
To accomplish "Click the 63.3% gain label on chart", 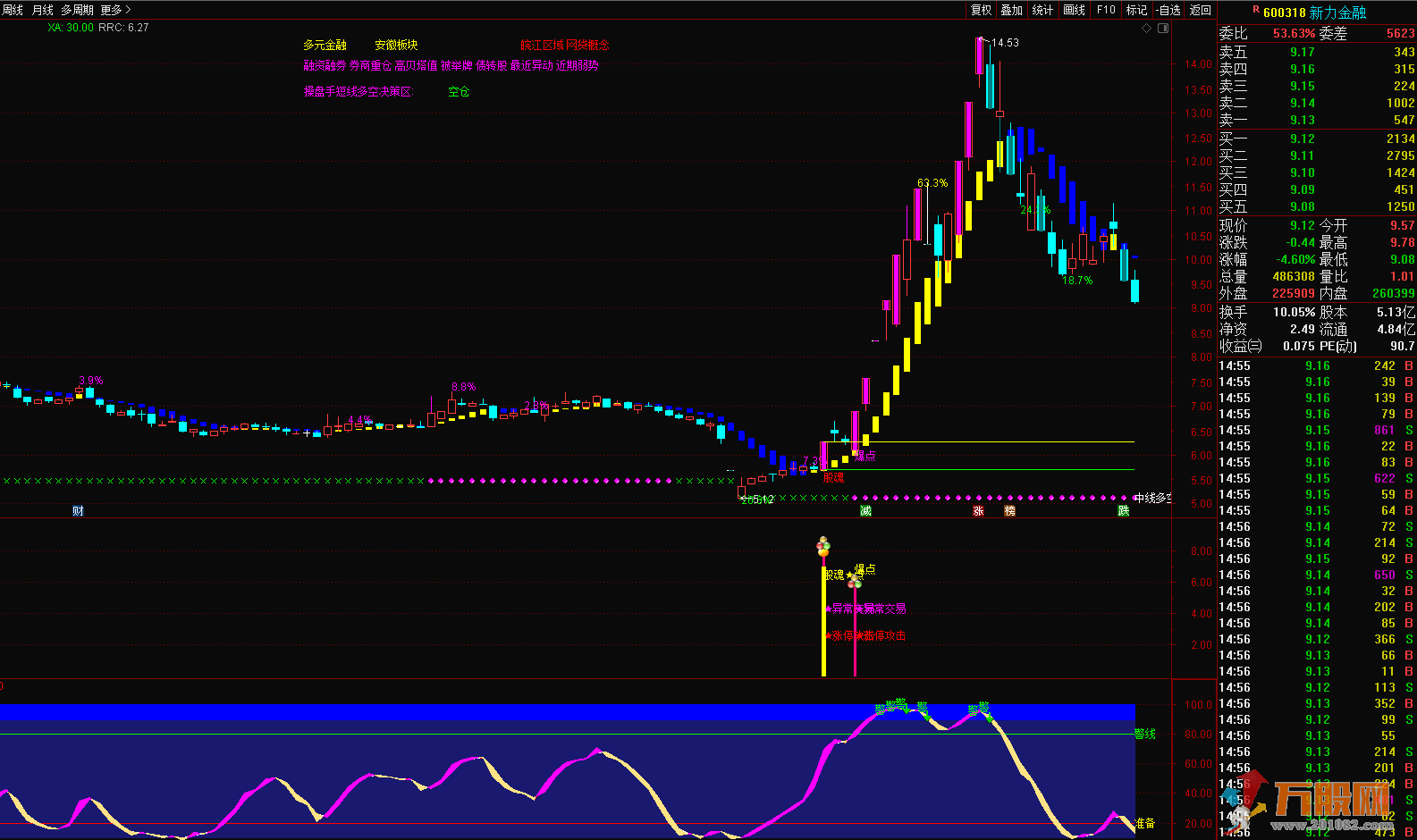I will [932, 183].
